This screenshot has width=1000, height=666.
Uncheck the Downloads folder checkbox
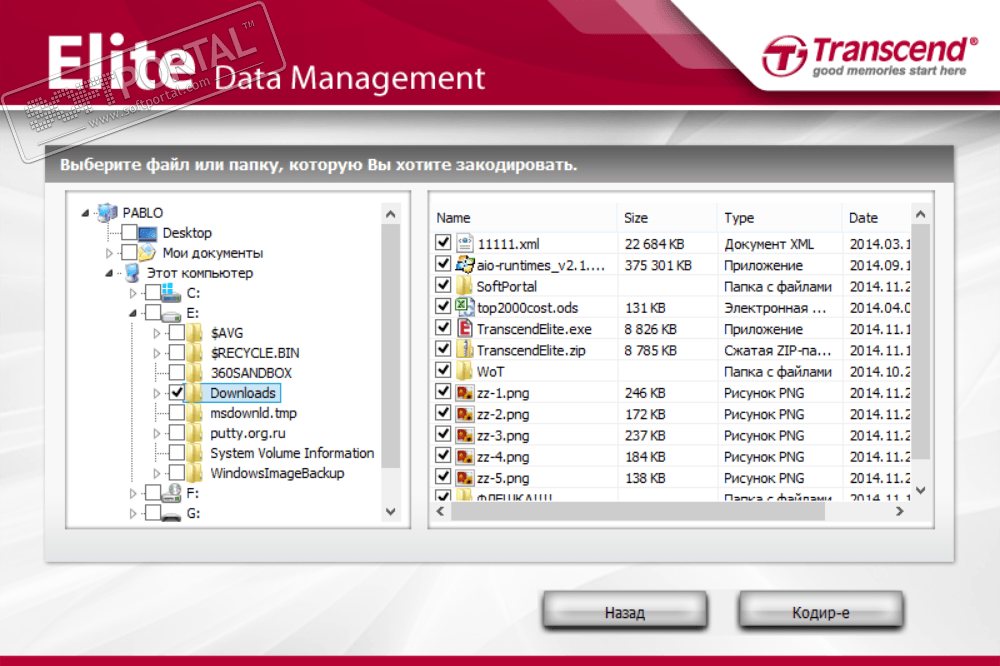pyautogui.click(x=177, y=393)
